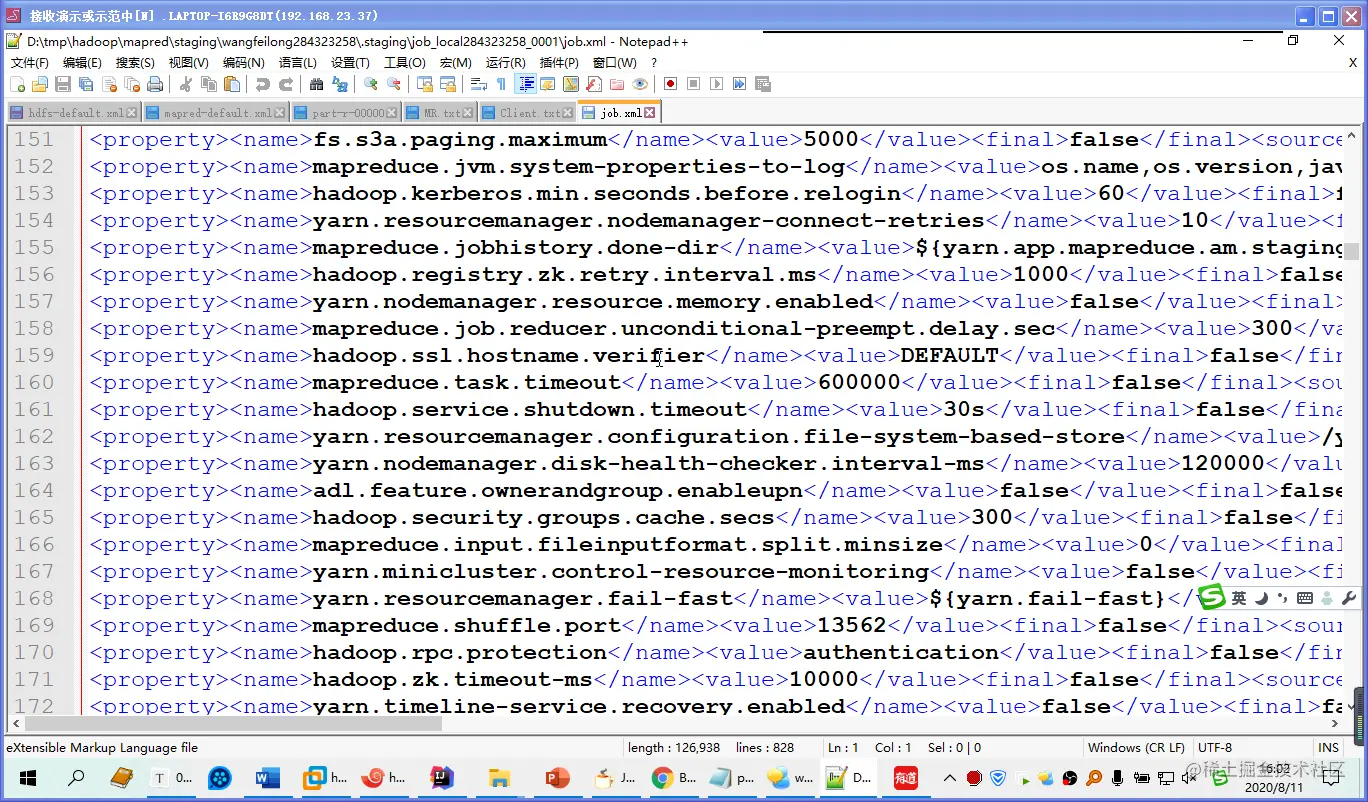
Task: Save the recorded macro from the toolbar
Action: click(762, 84)
